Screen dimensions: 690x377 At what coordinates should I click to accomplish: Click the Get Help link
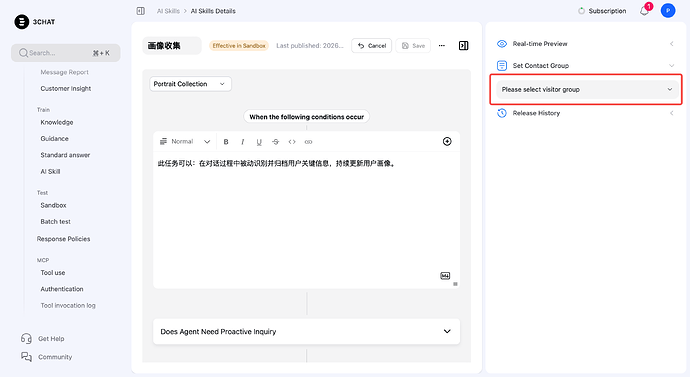51,339
